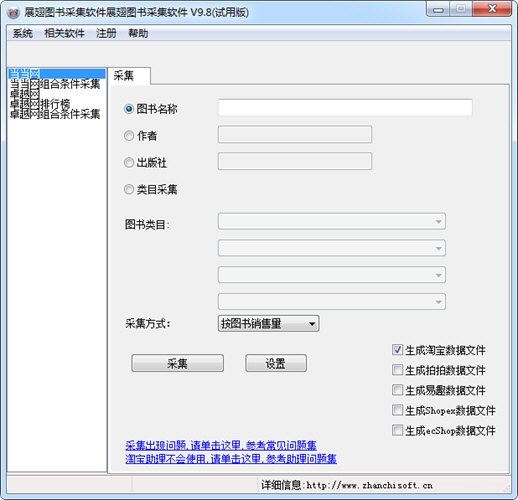The width and height of the screenshot is (518, 500).
Task: Focus the 出版社 text field
Action: point(295,161)
